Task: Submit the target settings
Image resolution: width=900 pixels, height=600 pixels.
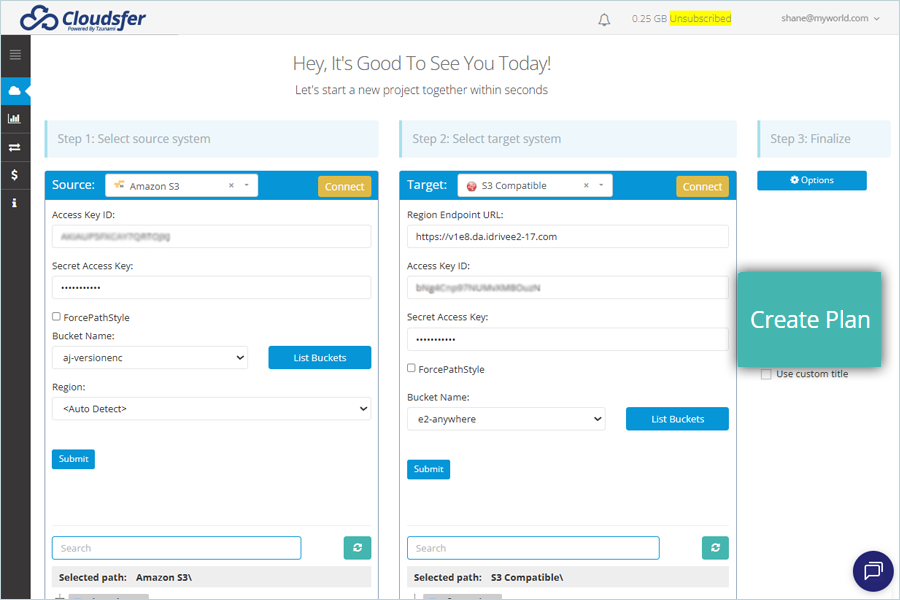Action: click(x=428, y=470)
